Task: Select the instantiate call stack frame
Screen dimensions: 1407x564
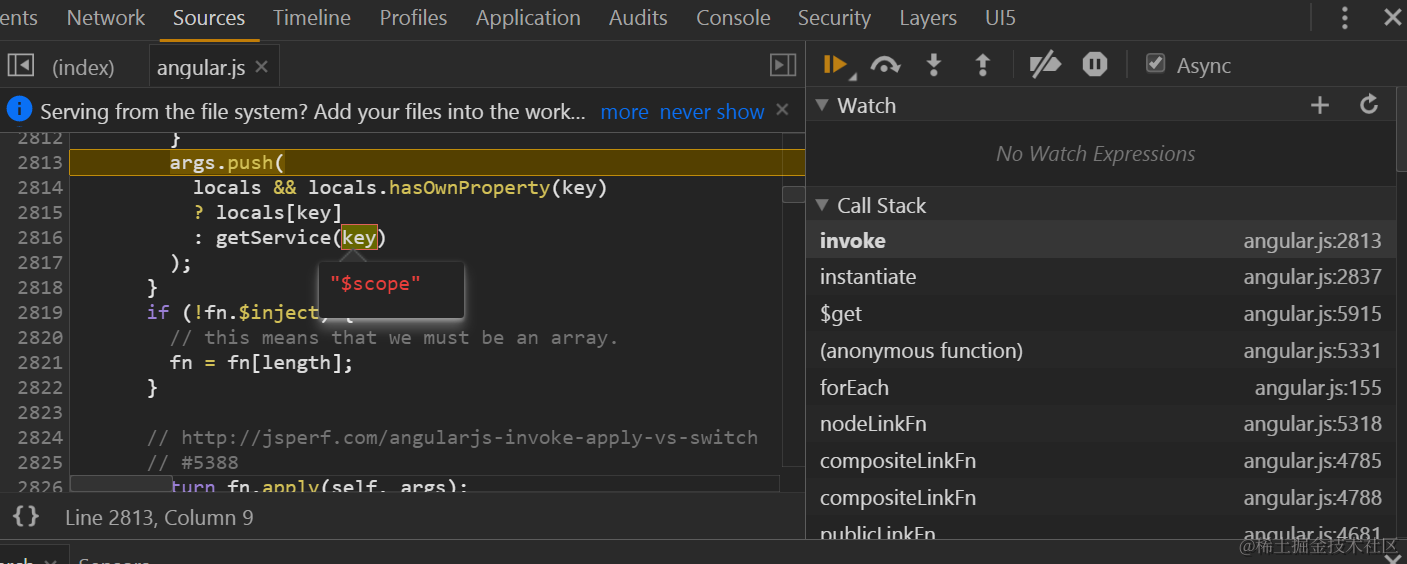Action: [x=1100, y=277]
